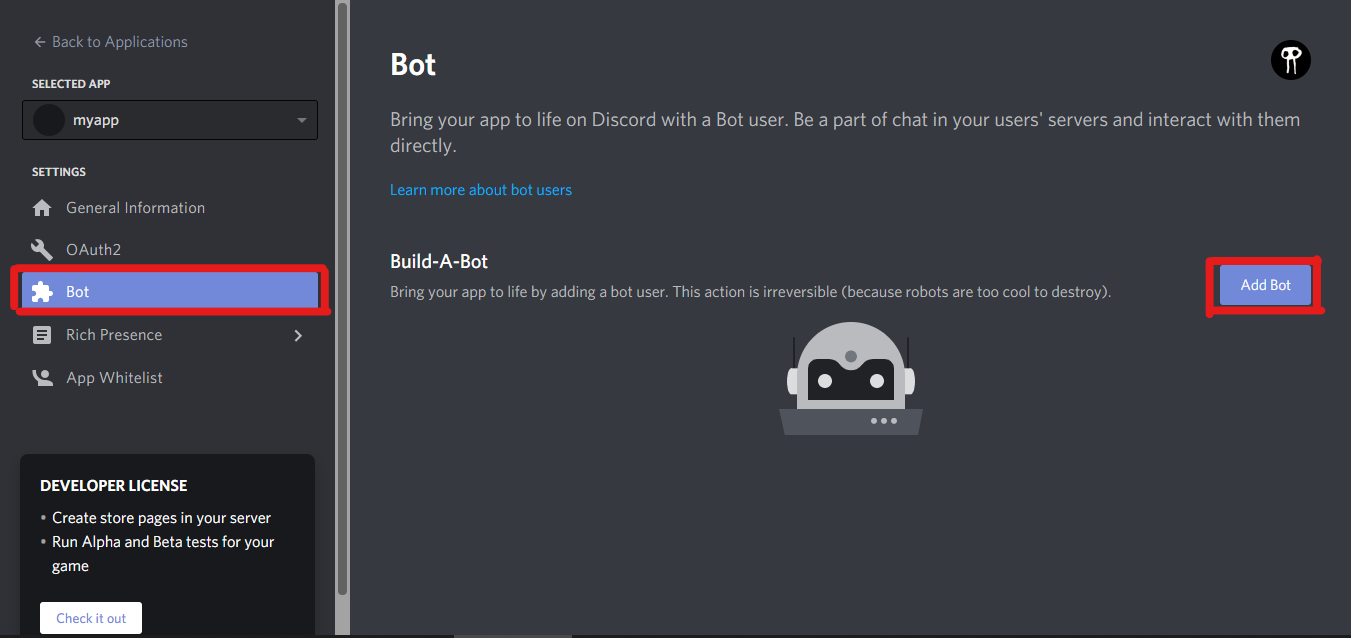Click the Bot puzzle piece icon
This screenshot has width=1351, height=638.
42,292
